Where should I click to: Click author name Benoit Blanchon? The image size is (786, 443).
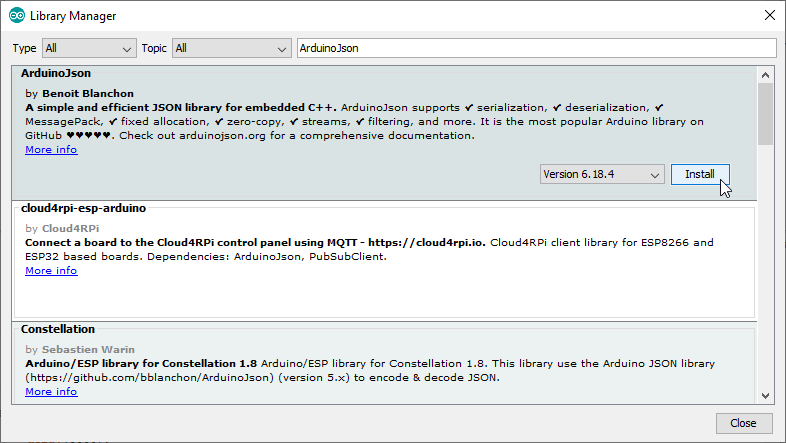88,94
